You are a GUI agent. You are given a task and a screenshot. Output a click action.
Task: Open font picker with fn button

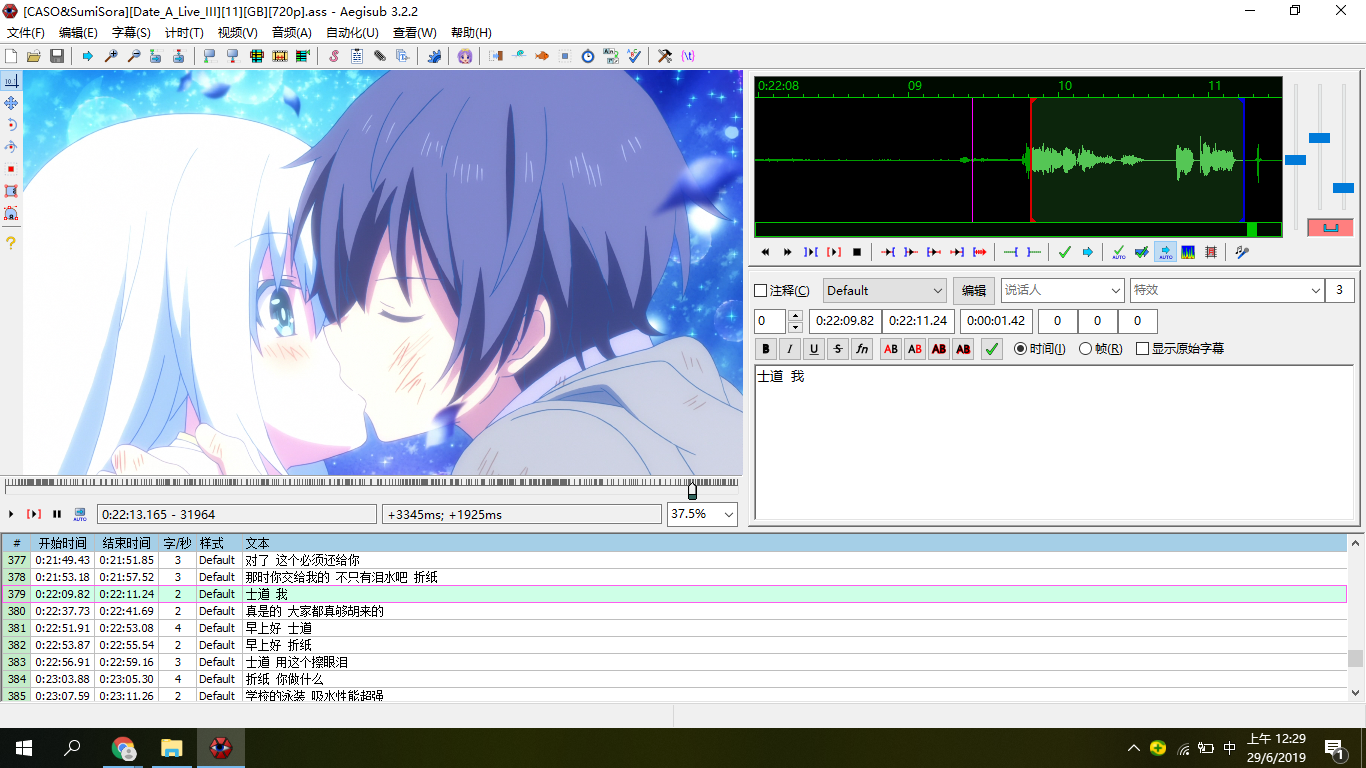[862, 349]
